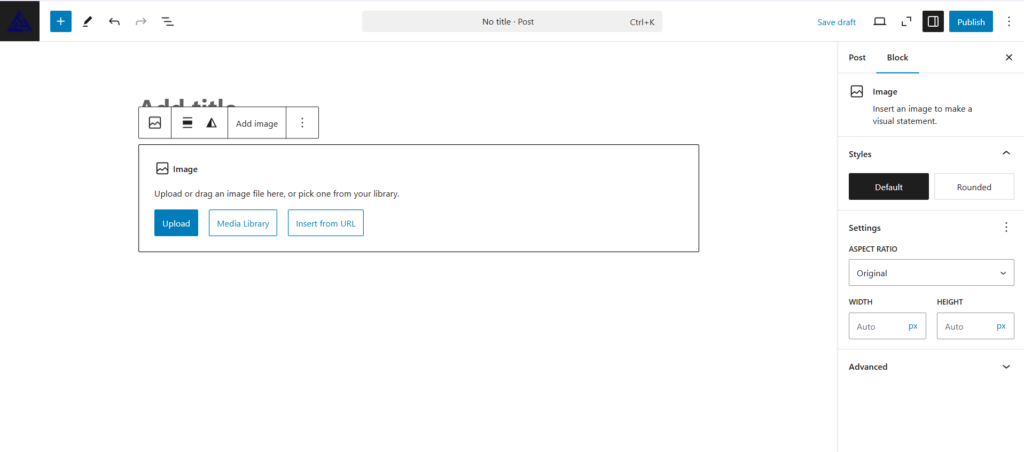
Task: Click the Align icon in block toolbar
Action: [187, 123]
